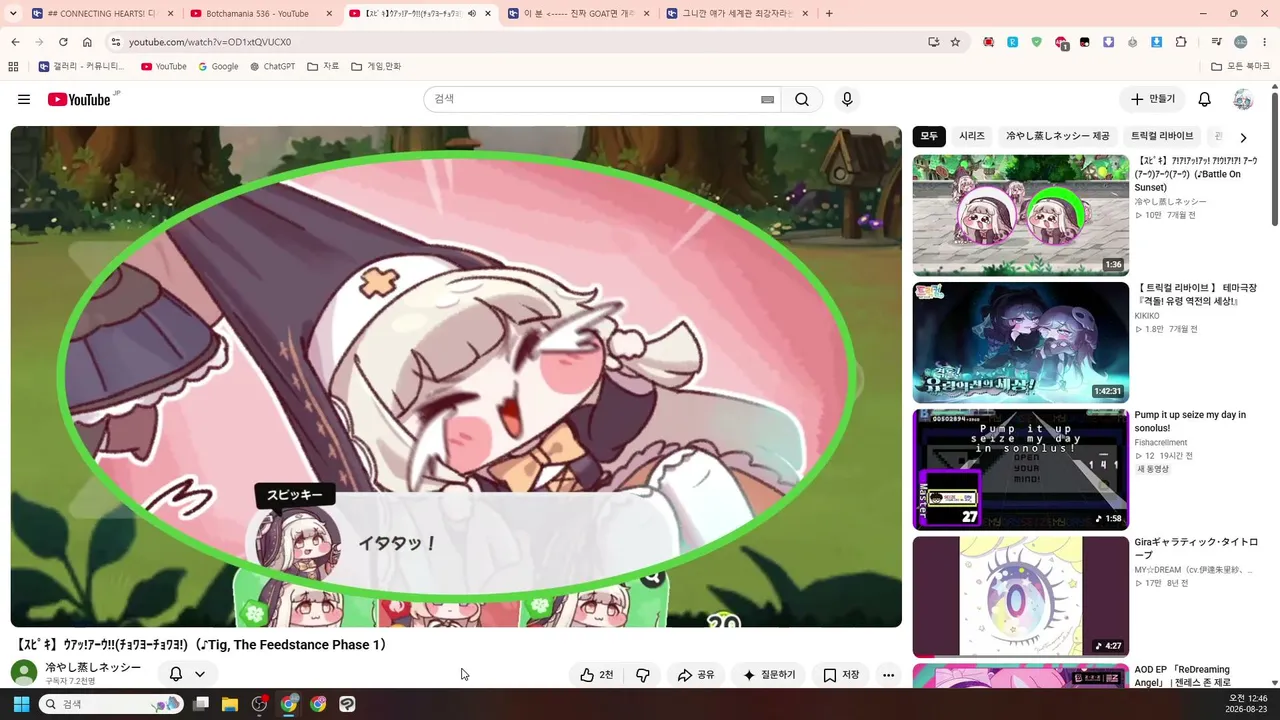Reload the page
The width and height of the screenshot is (1280, 720).
click(63, 42)
